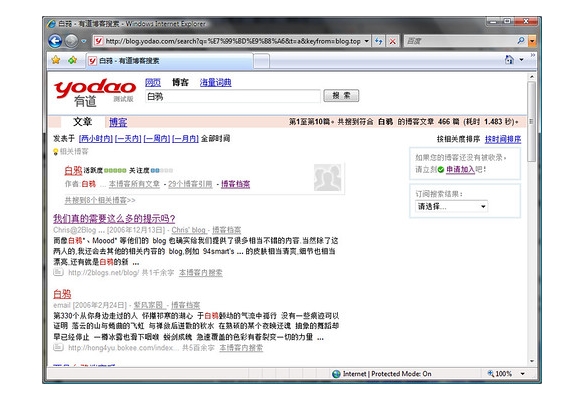Screen dimensions: 585x400
Task: Expand the toolbar overflow chevron
Action: (x=533, y=55)
